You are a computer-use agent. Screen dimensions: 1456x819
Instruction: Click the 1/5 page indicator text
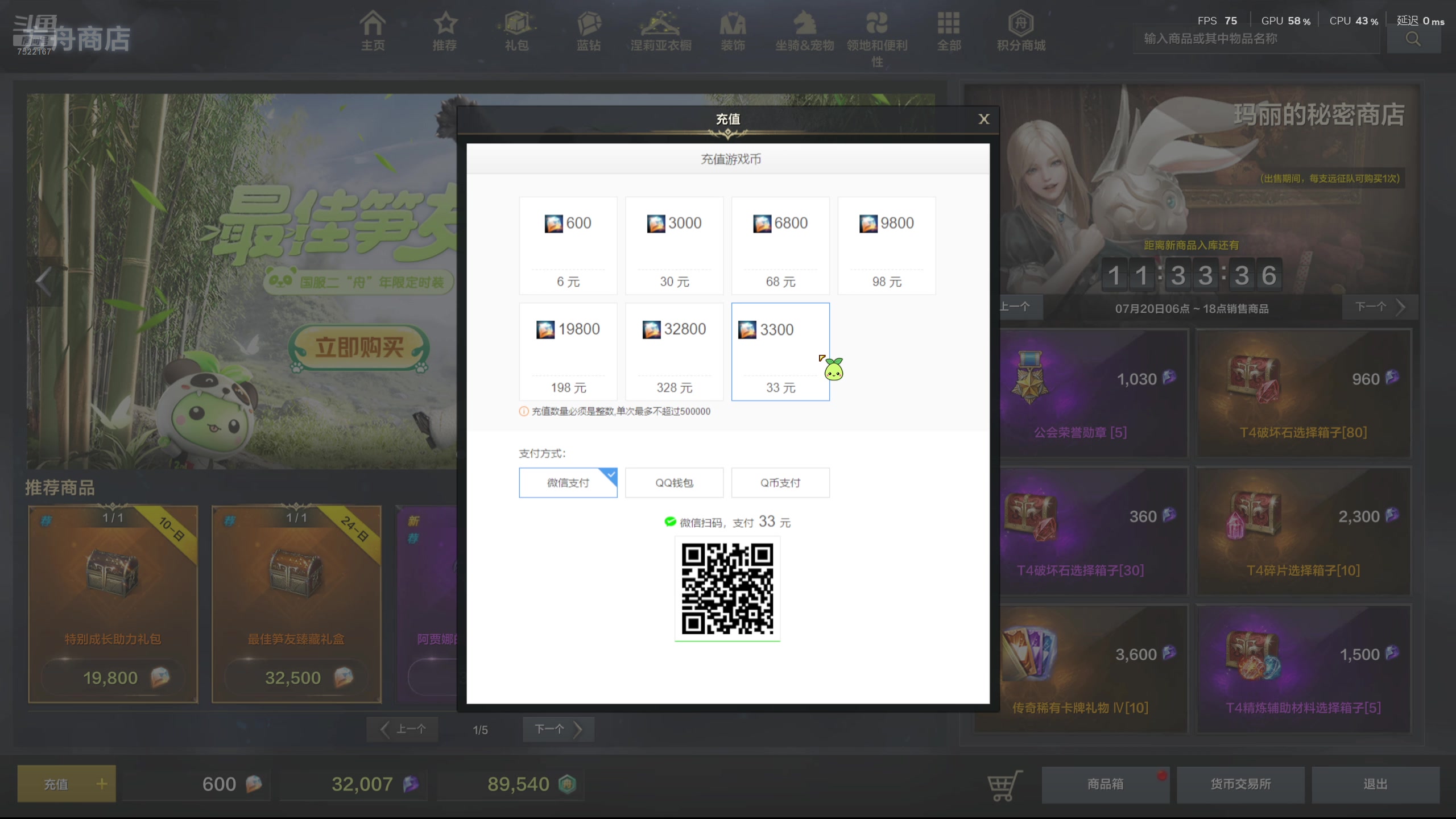tap(480, 730)
